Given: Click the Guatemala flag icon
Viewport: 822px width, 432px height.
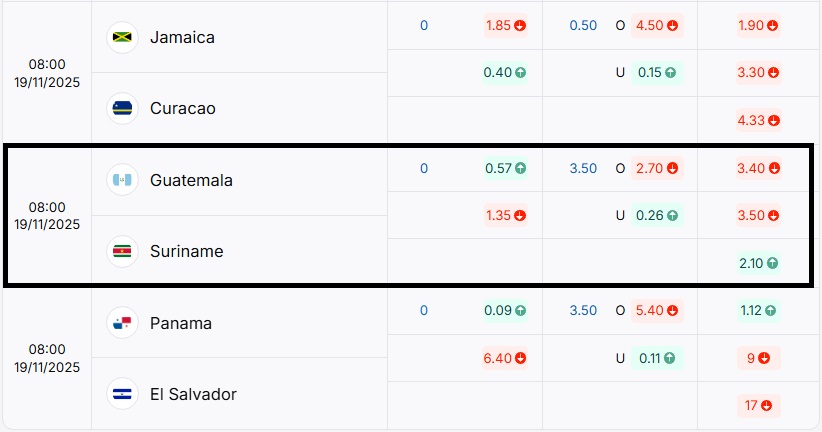Looking at the screenshot, I should (x=124, y=180).
